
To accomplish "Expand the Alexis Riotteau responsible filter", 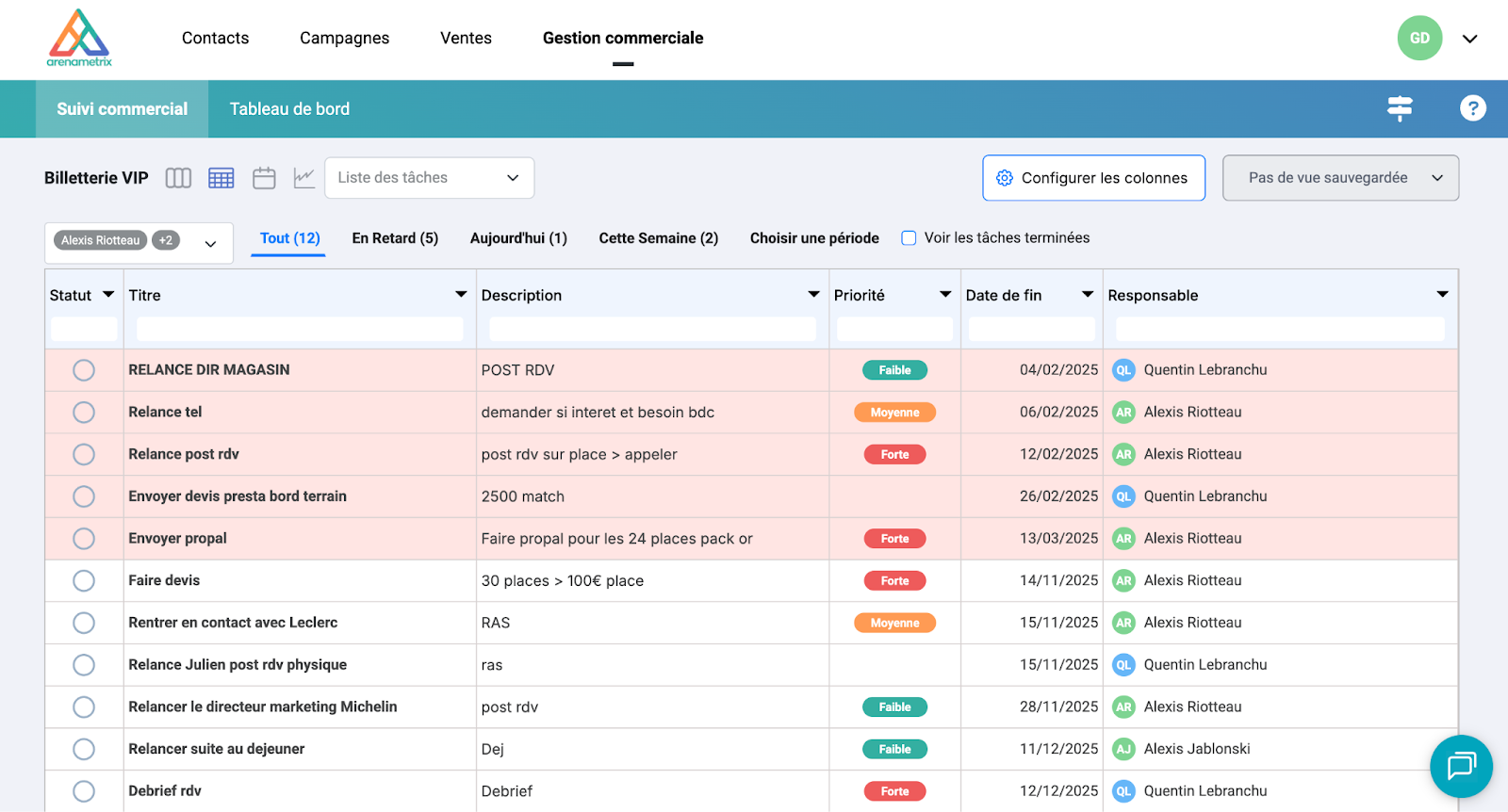I will click(x=210, y=243).
